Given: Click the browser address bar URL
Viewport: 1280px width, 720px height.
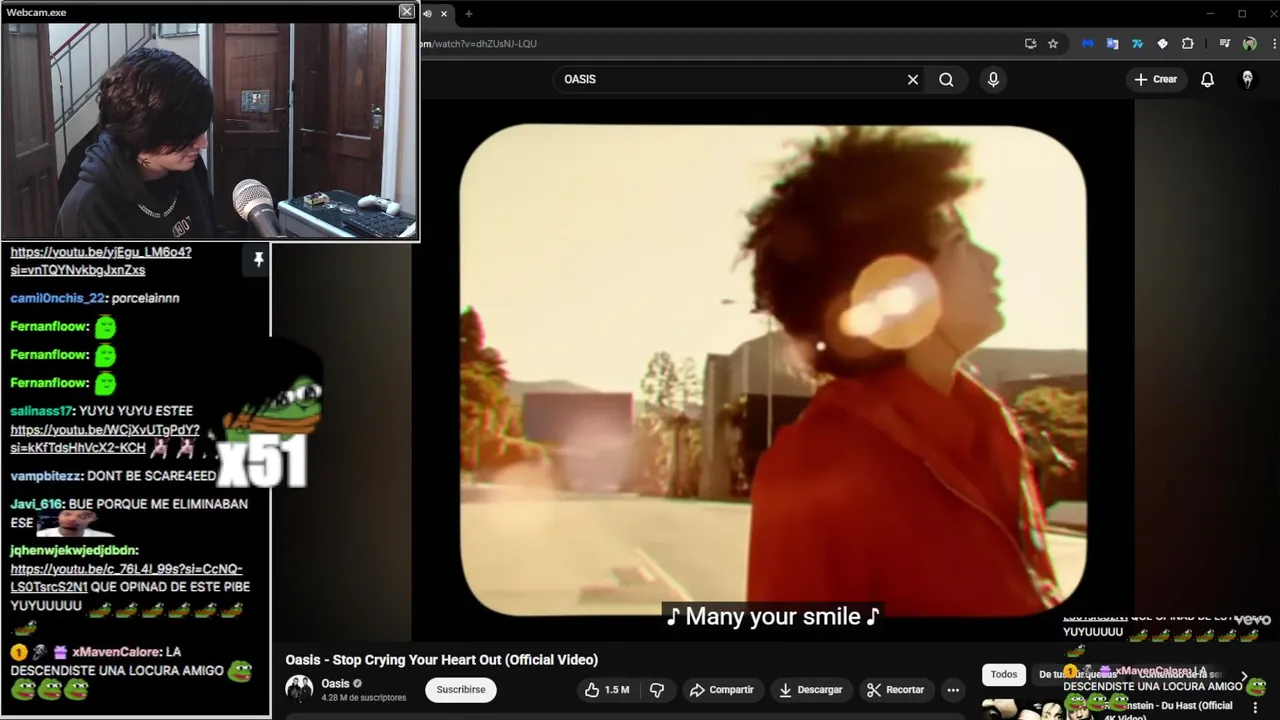Looking at the screenshot, I should tap(478, 44).
